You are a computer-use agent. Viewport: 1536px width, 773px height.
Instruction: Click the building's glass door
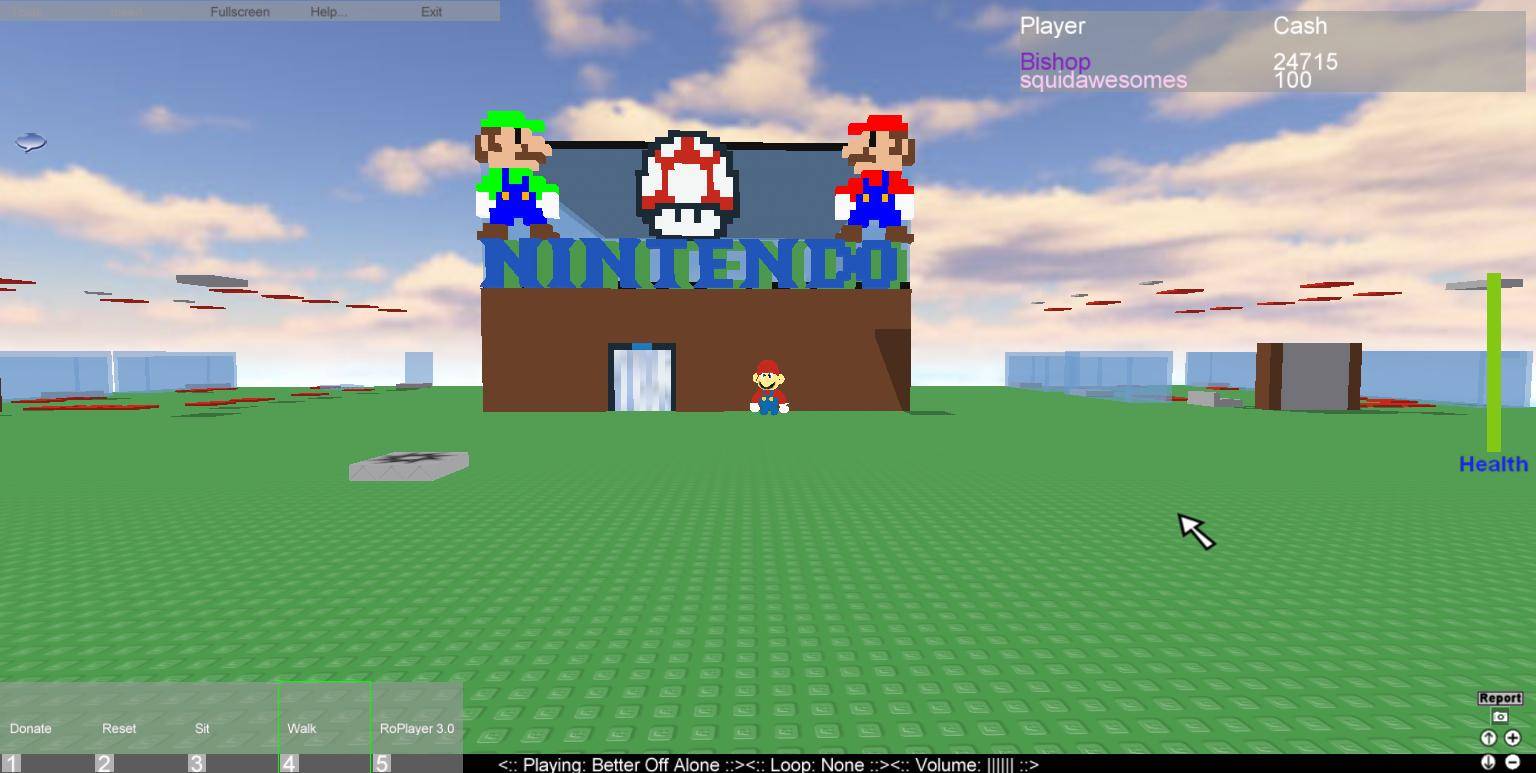pyautogui.click(x=642, y=377)
